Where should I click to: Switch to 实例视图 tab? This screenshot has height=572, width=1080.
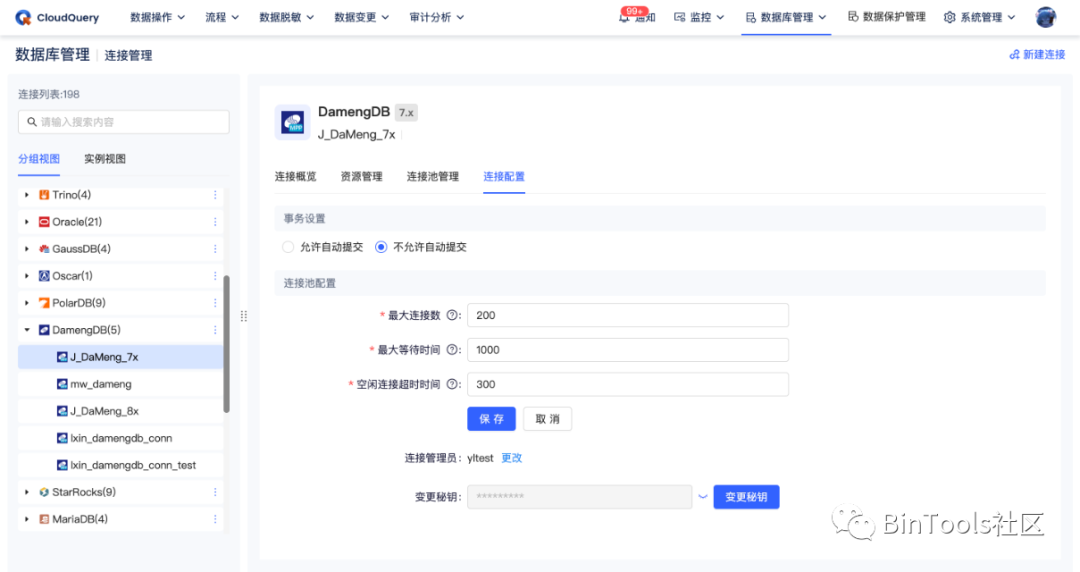click(x=105, y=159)
